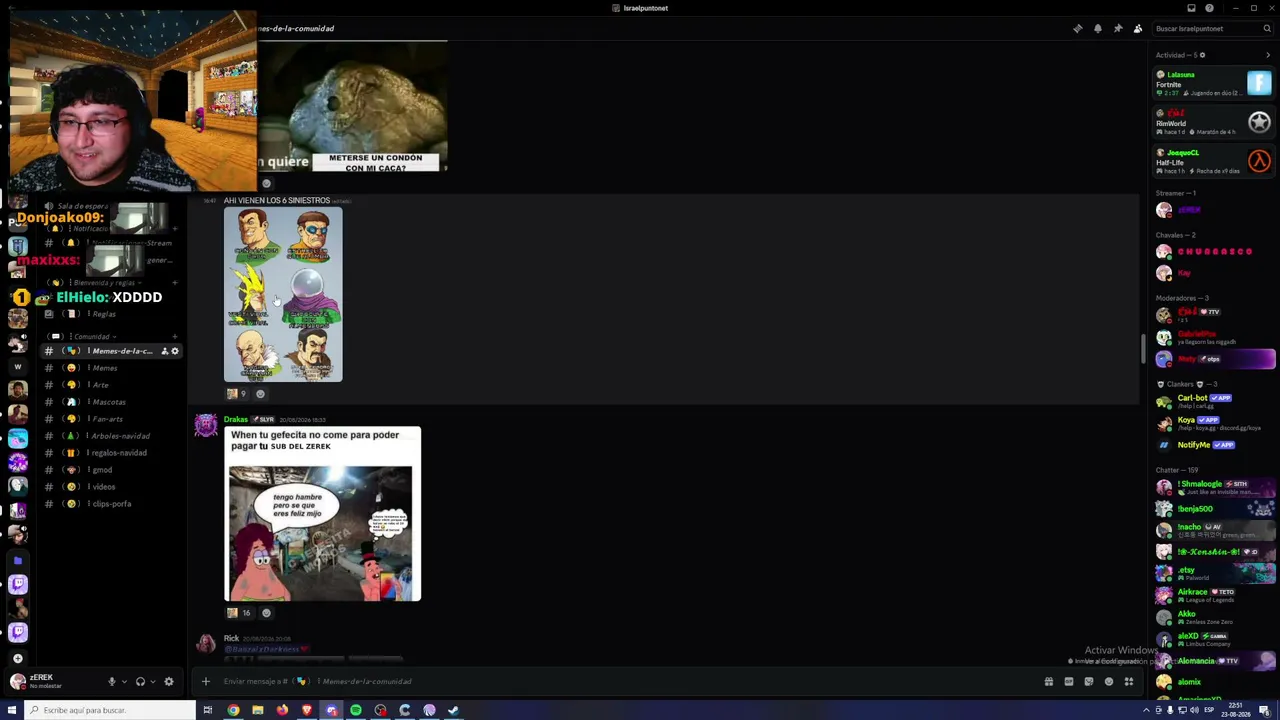Open the six sinister villains image
1280x720 pixels.
tap(283, 295)
